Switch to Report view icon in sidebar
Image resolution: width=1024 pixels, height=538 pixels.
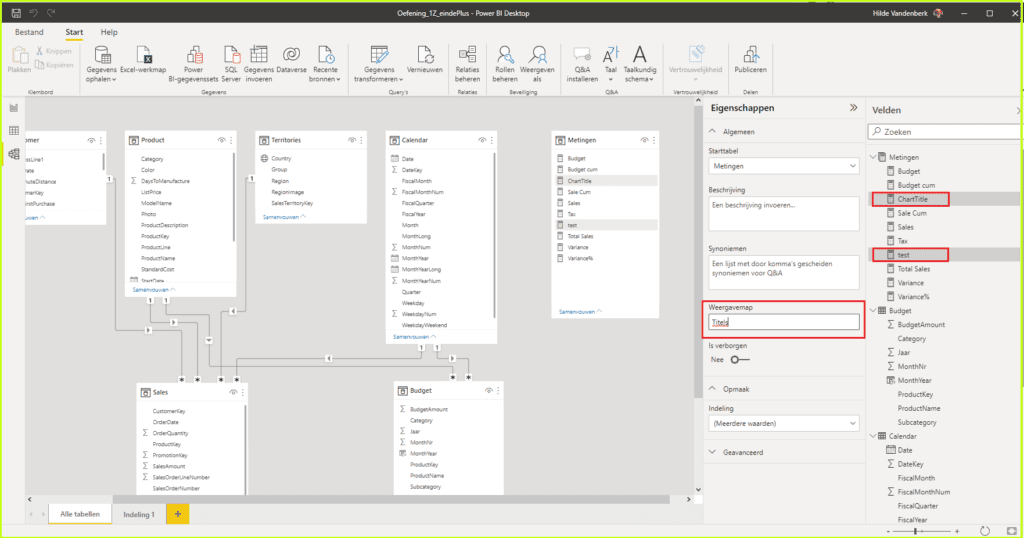pyautogui.click(x=14, y=108)
